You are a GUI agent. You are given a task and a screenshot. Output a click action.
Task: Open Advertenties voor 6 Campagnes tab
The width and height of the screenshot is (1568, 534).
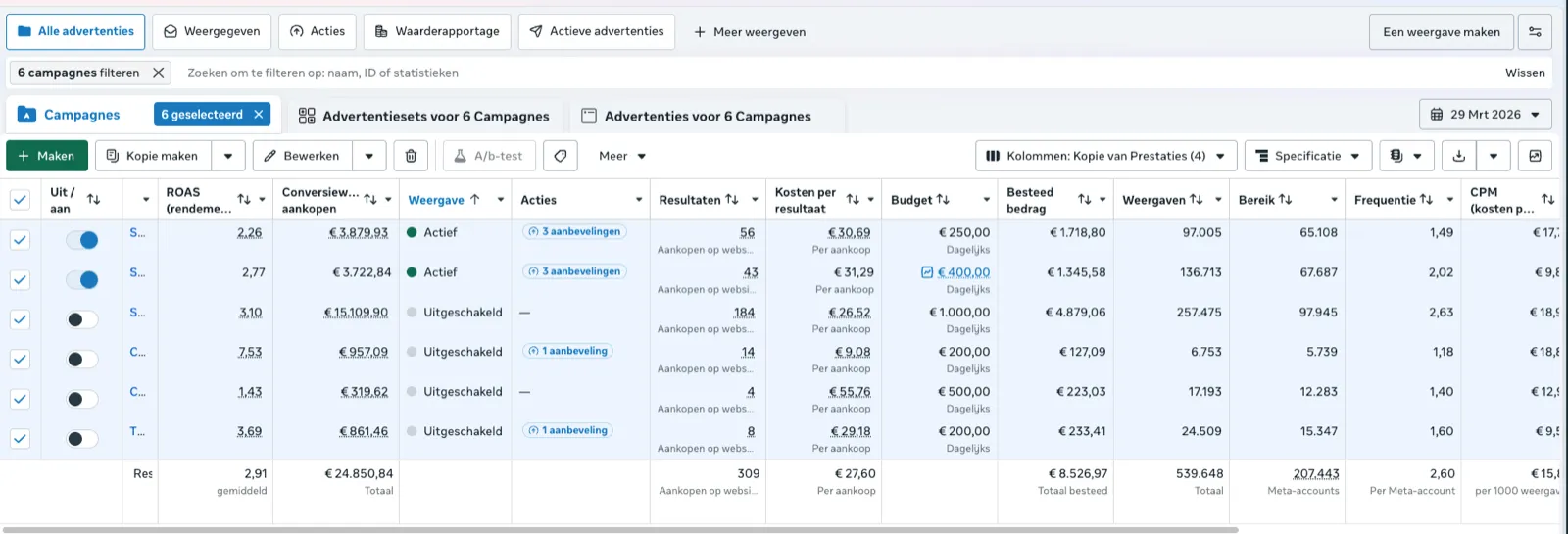pos(696,116)
